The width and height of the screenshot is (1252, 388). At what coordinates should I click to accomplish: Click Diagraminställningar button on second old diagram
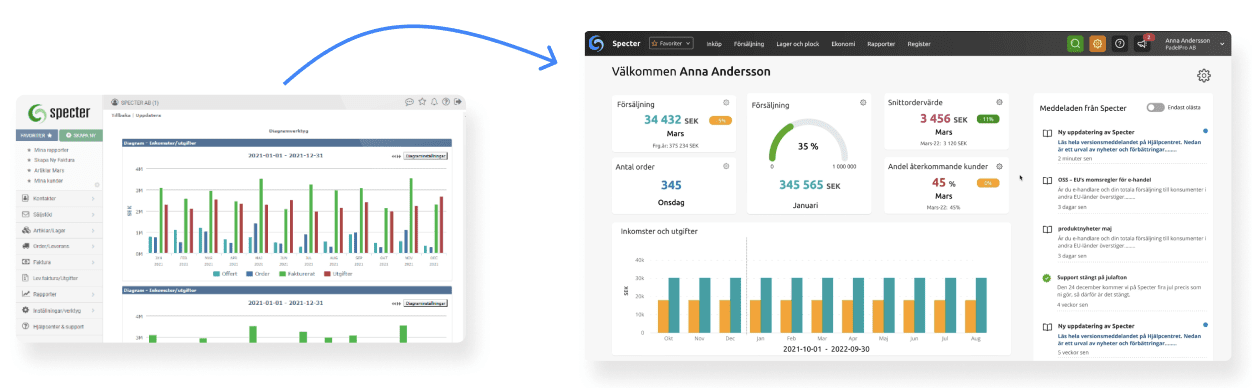tap(426, 303)
